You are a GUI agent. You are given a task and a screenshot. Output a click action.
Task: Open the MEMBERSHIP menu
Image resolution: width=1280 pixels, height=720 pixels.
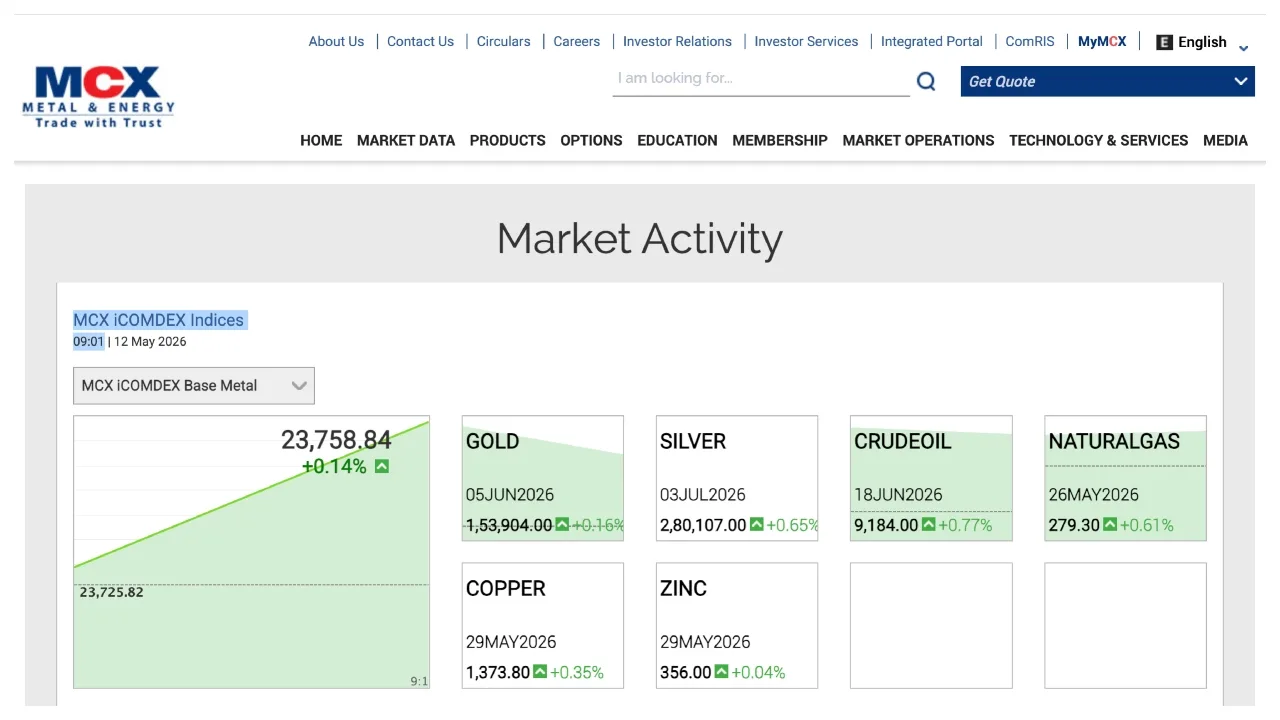click(780, 141)
